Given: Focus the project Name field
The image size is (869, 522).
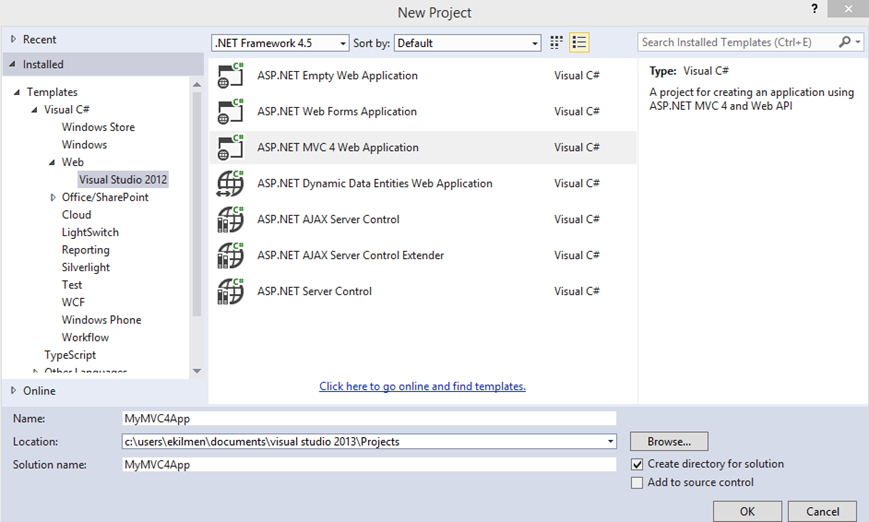Looking at the screenshot, I should 369,418.
